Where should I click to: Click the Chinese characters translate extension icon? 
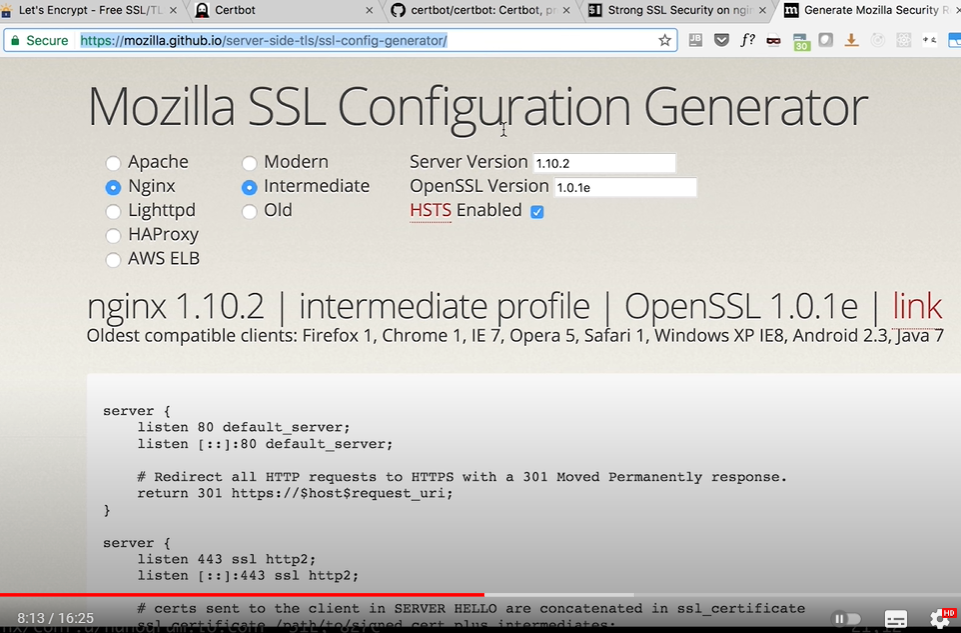[x=930, y=40]
